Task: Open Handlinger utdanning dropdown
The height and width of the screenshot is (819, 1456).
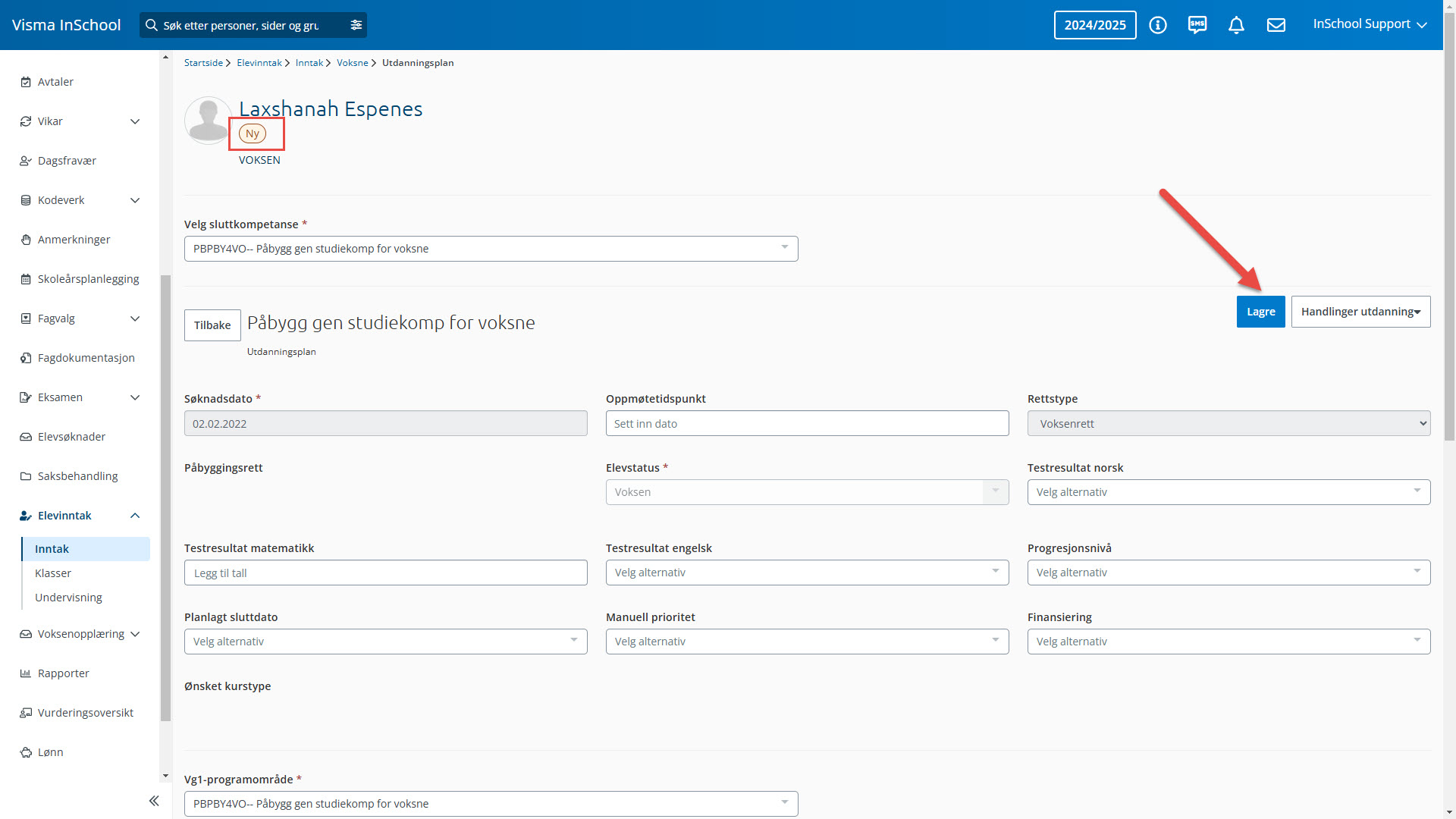Action: [1360, 312]
